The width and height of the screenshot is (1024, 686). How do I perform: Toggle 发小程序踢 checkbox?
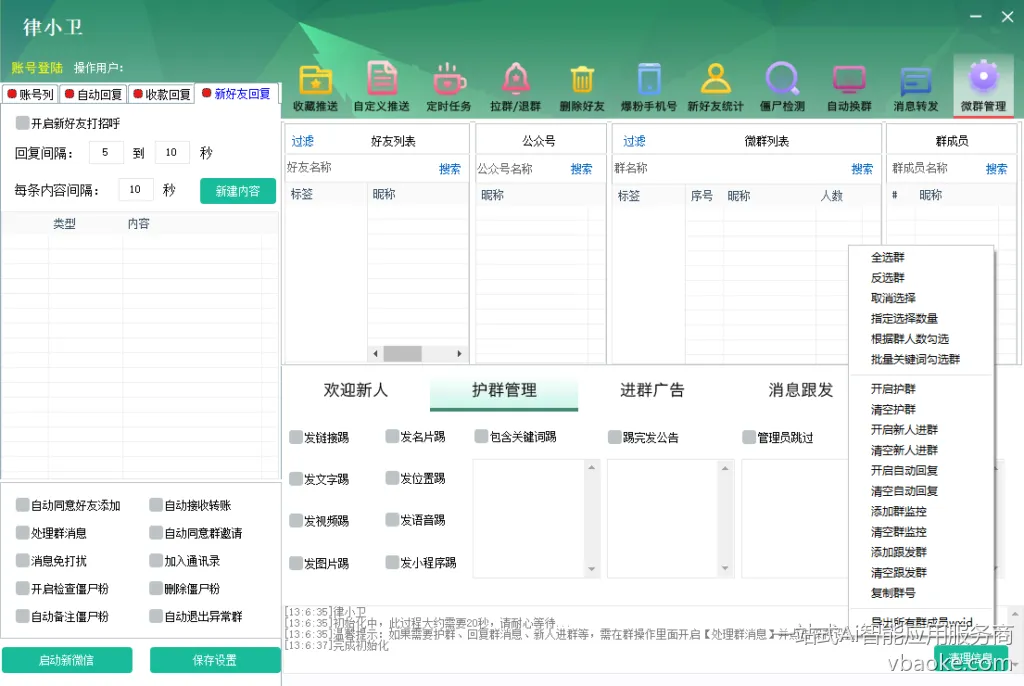tap(392, 562)
